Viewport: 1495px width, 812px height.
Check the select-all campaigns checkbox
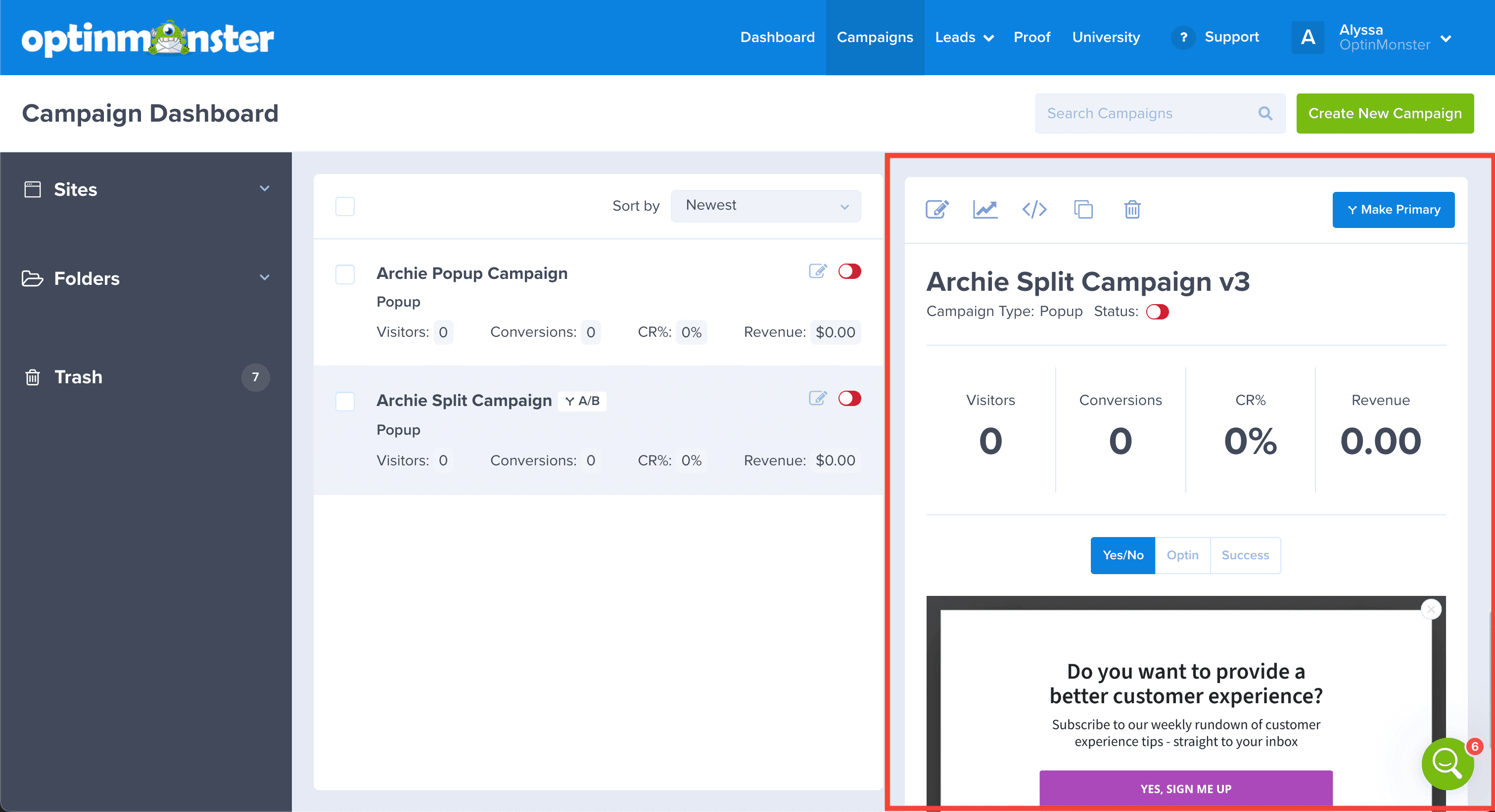point(345,206)
